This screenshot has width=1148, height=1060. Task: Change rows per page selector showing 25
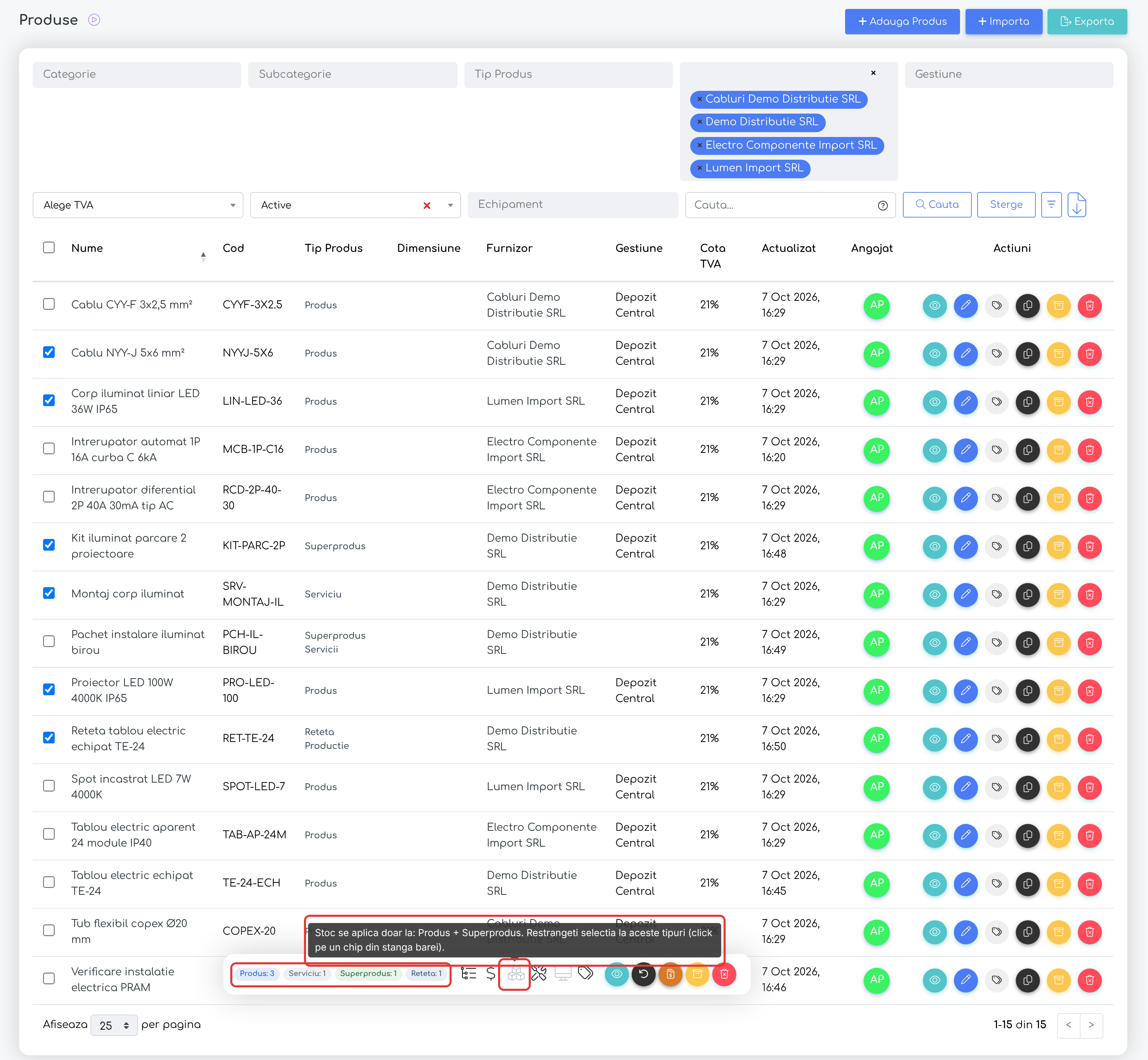pyautogui.click(x=114, y=1025)
